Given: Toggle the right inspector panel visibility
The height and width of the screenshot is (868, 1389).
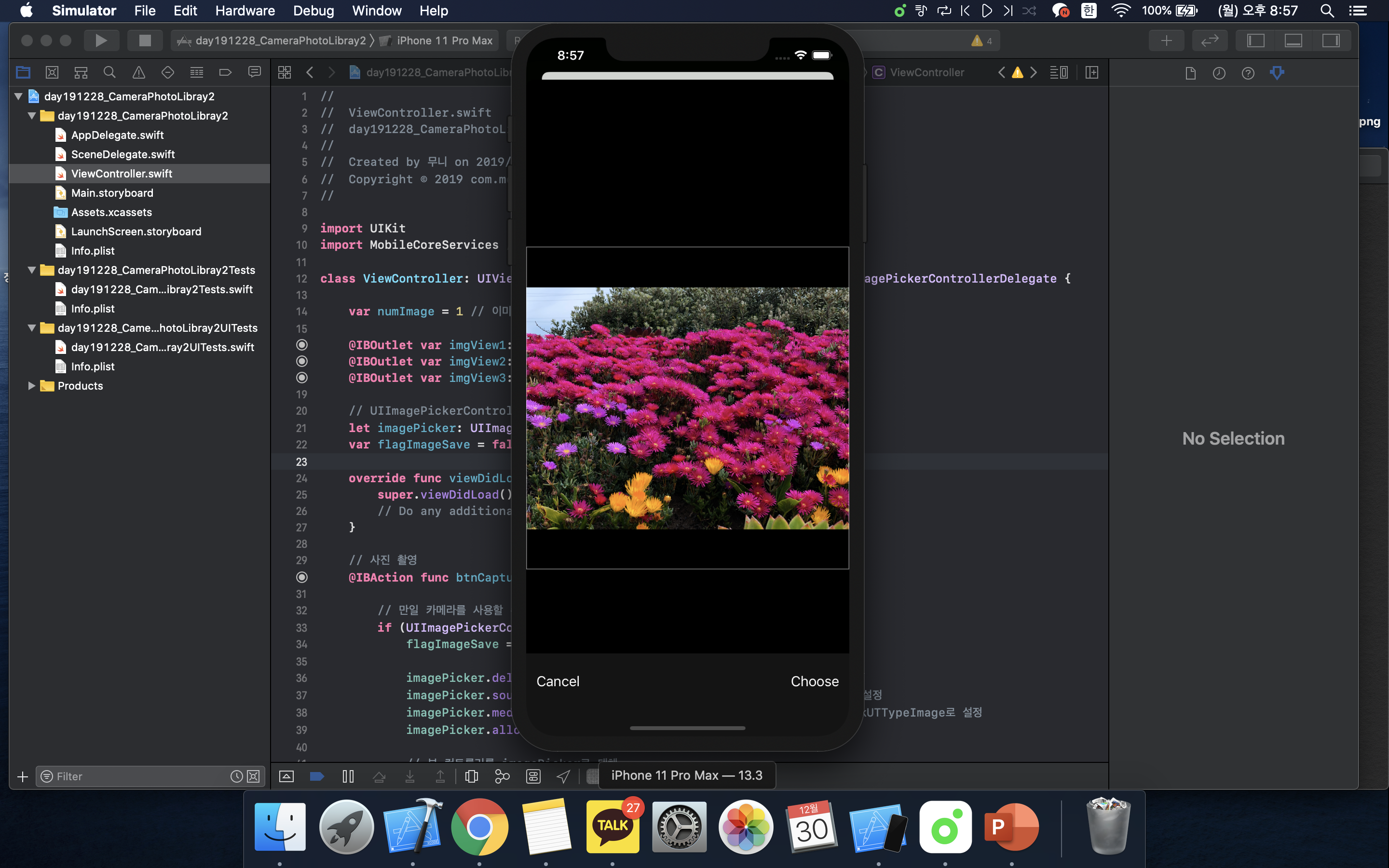Looking at the screenshot, I should [1331, 40].
